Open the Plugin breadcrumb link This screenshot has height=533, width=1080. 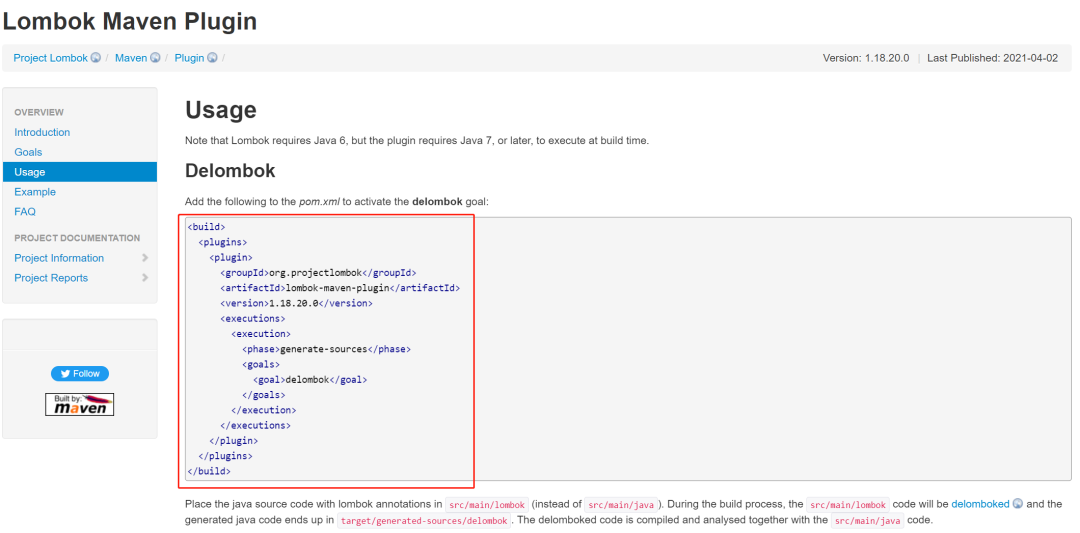pyautogui.click(x=189, y=58)
